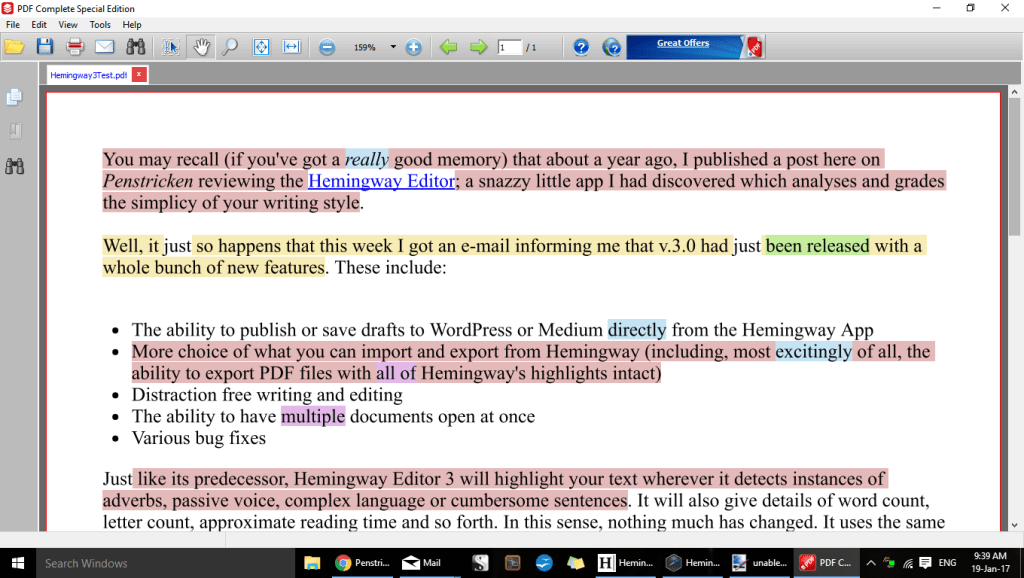Zoom in using the plus icon
Image resolution: width=1024 pixels, height=578 pixels.
(413, 46)
